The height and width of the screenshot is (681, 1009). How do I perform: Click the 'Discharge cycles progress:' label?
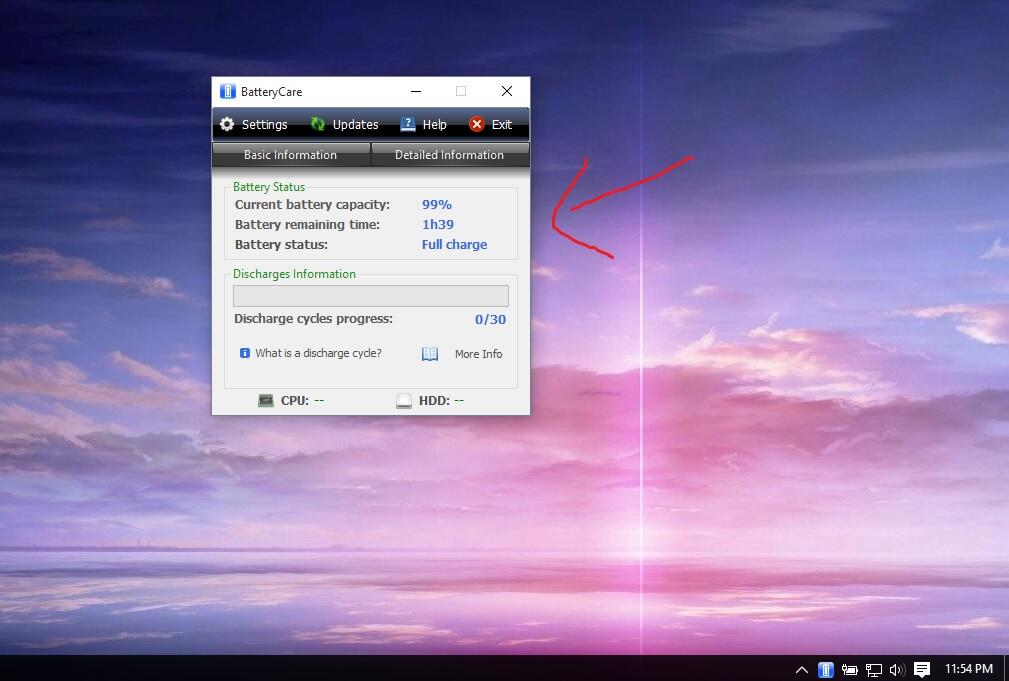coord(313,319)
